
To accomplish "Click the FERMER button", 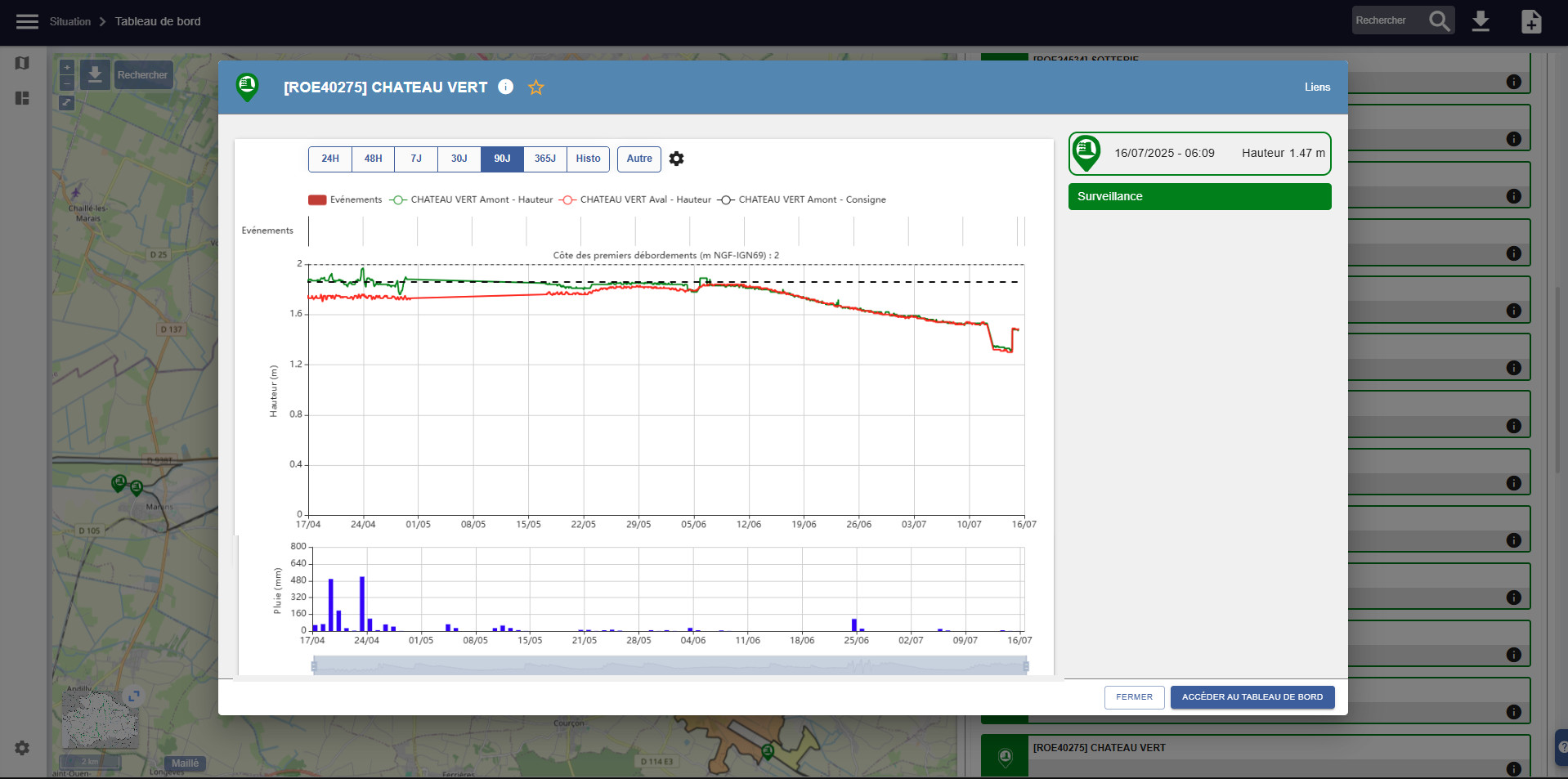I will 1134,697.
